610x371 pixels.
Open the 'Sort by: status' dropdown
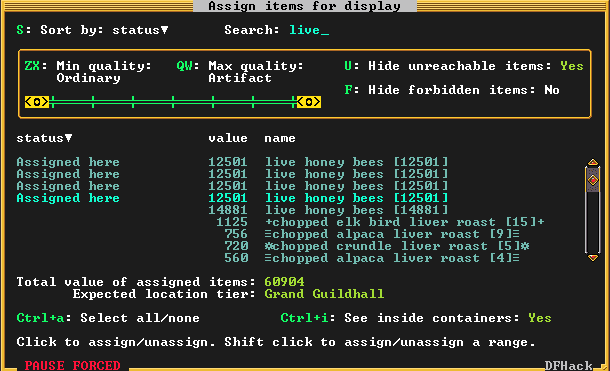coord(92,30)
